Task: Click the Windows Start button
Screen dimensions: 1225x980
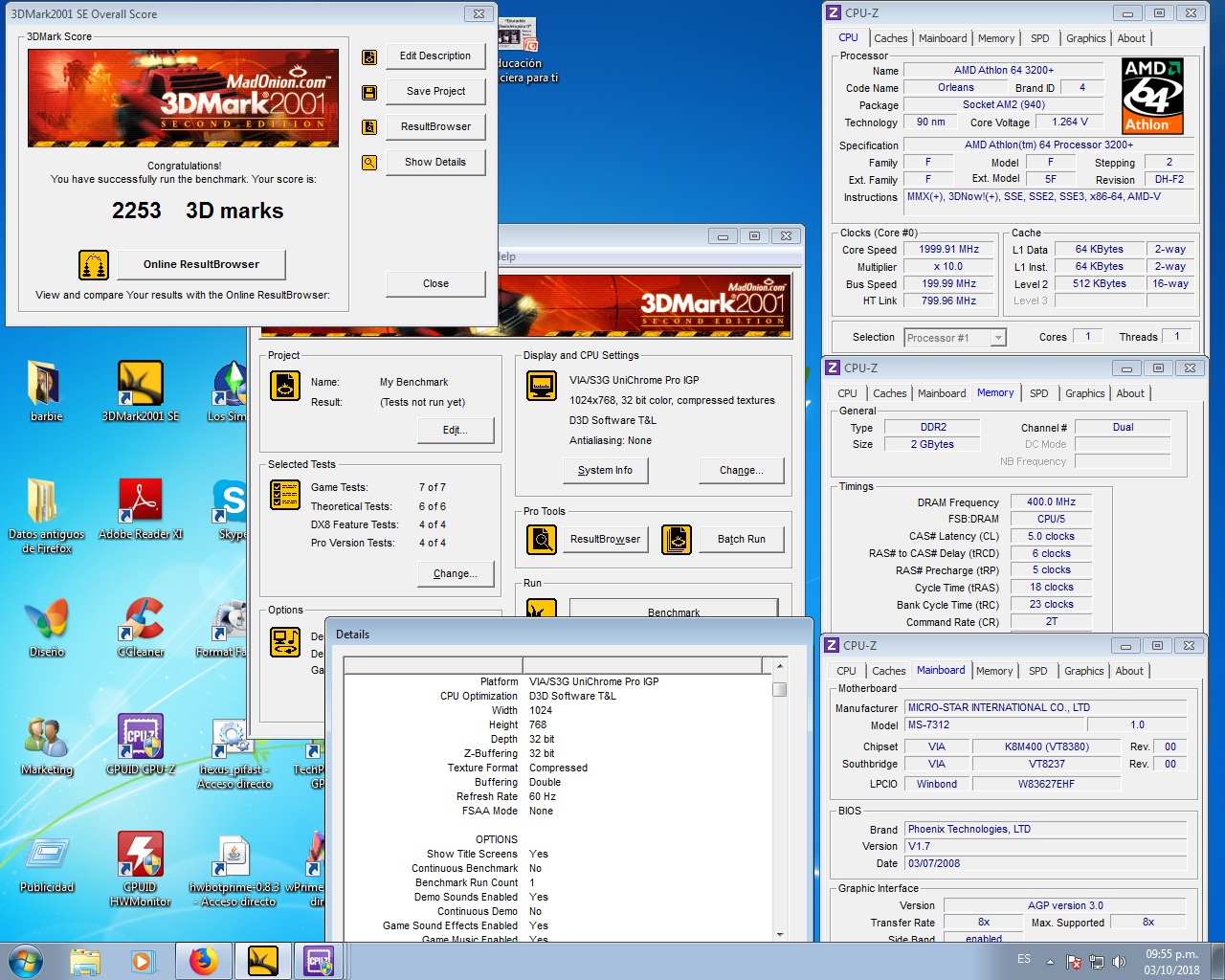Action: coord(26,961)
